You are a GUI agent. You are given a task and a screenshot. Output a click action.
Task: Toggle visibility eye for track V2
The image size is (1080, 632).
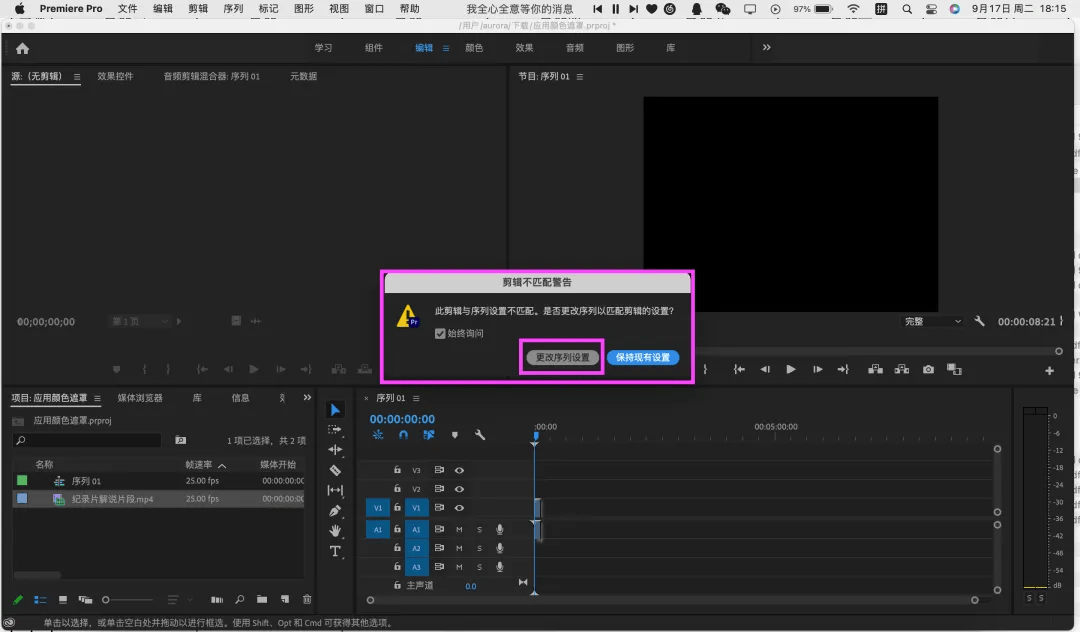point(459,489)
